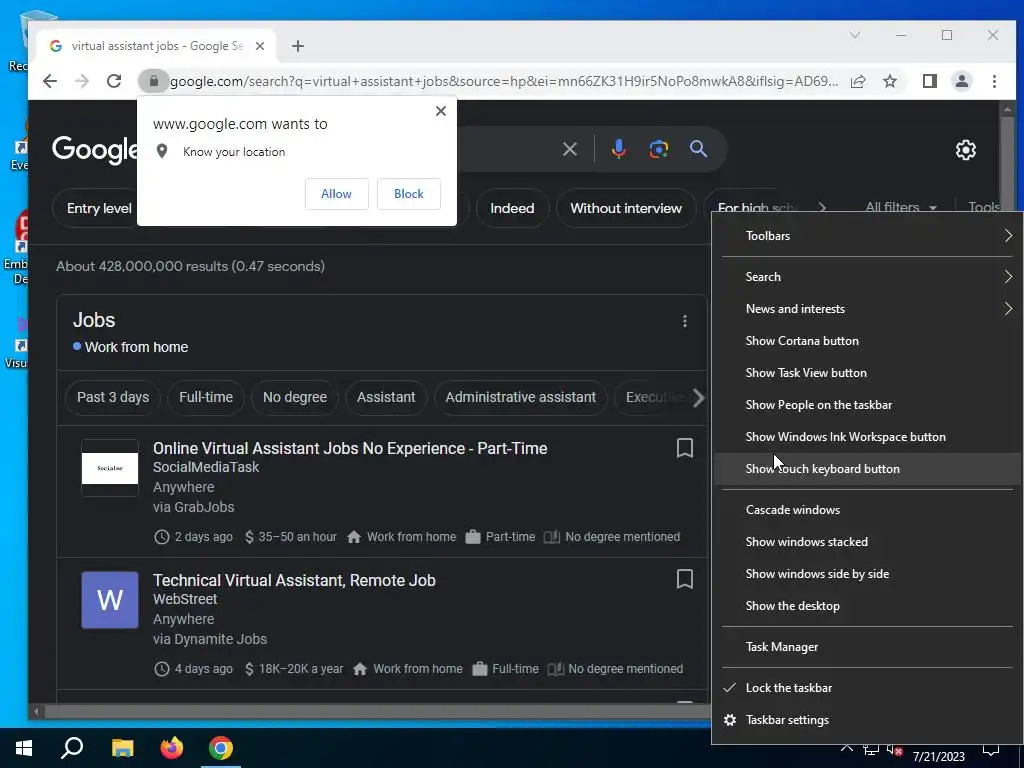Select the Indeed search chip
Viewport: 1024px width, 768px height.
point(512,208)
